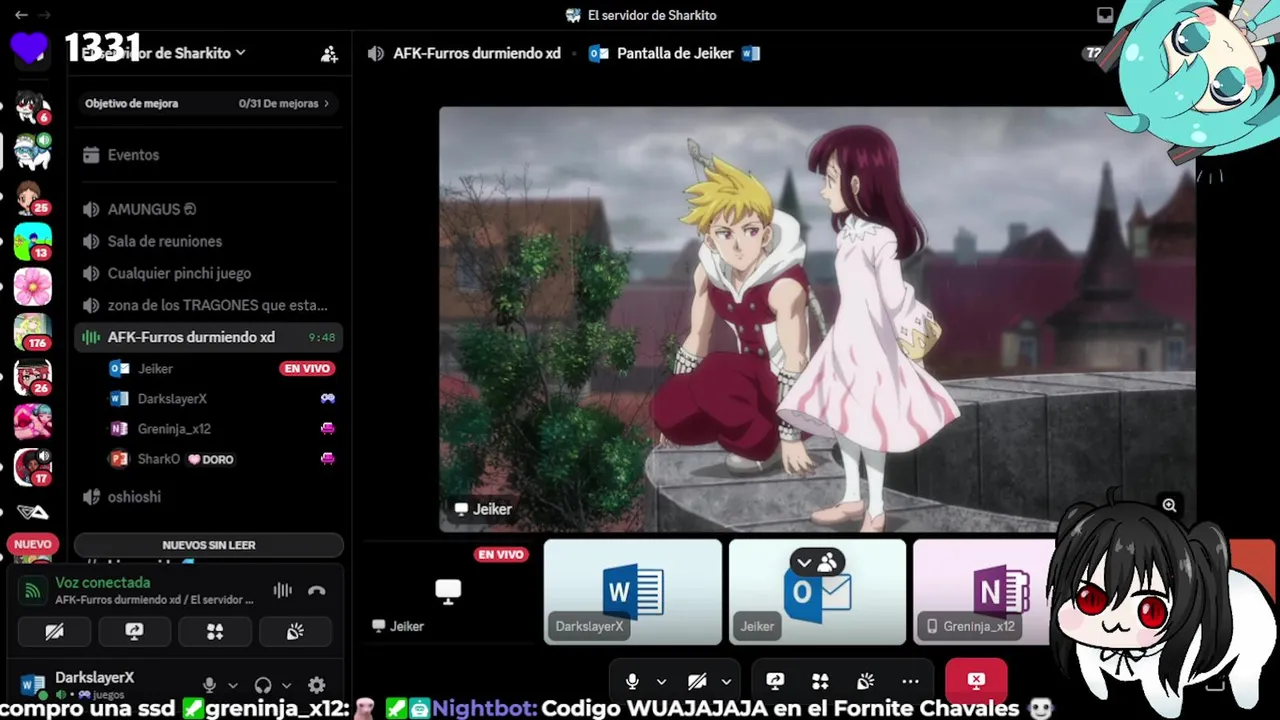Click the connection signal icon next to Voz conectada

pyautogui.click(x=33, y=591)
